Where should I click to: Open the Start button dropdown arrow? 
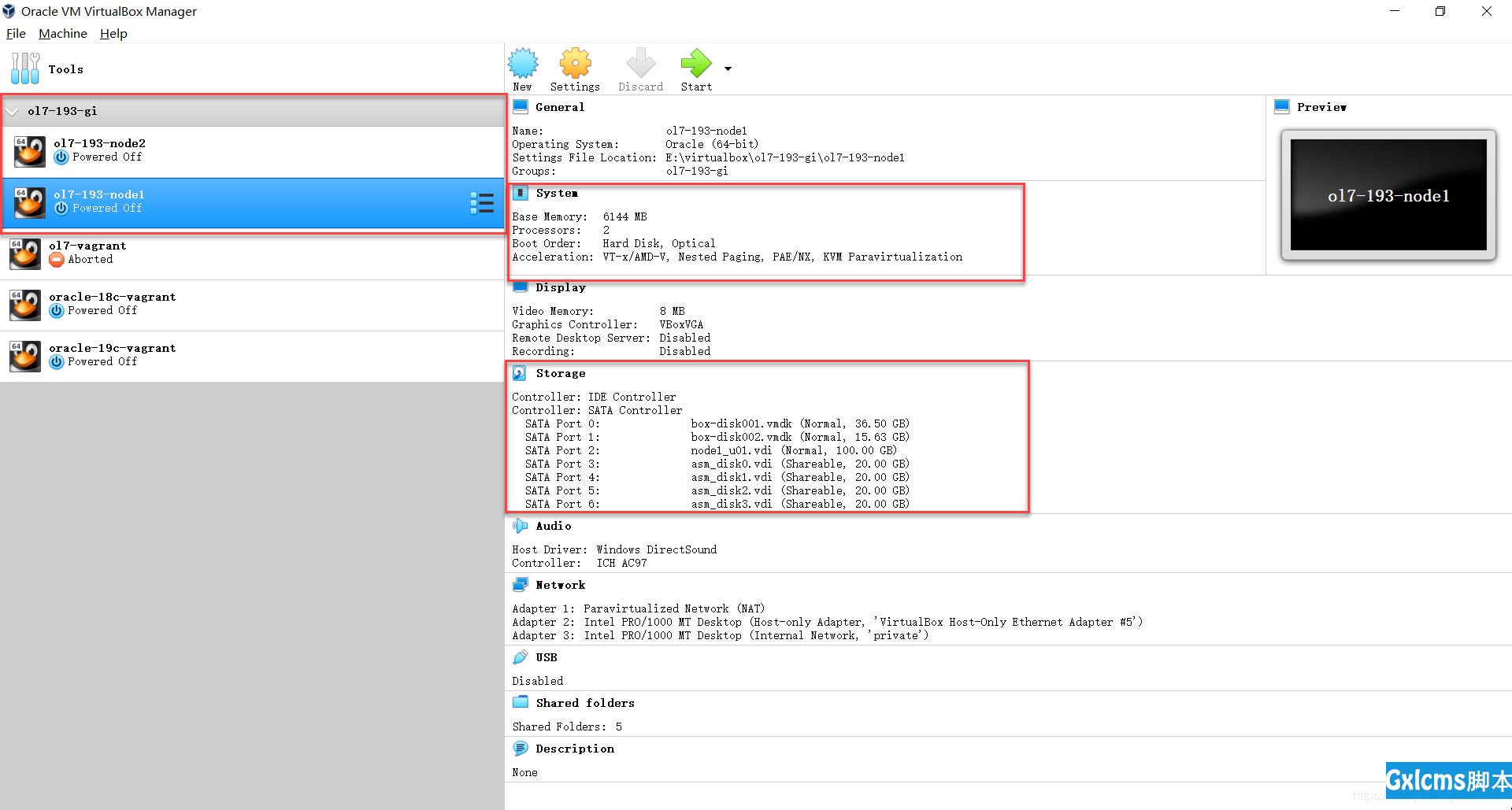[728, 68]
